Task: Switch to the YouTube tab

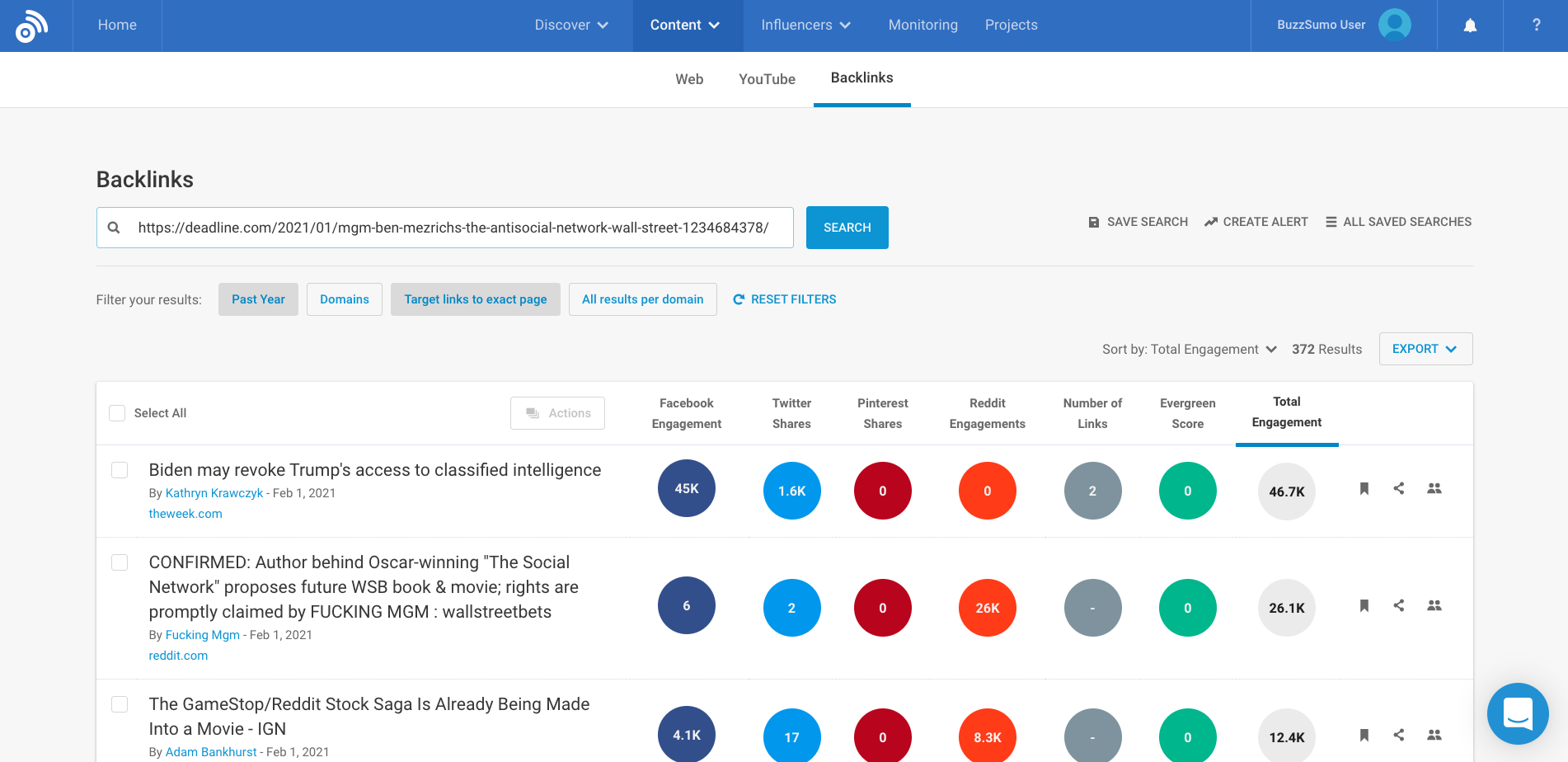Action: click(x=767, y=79)
